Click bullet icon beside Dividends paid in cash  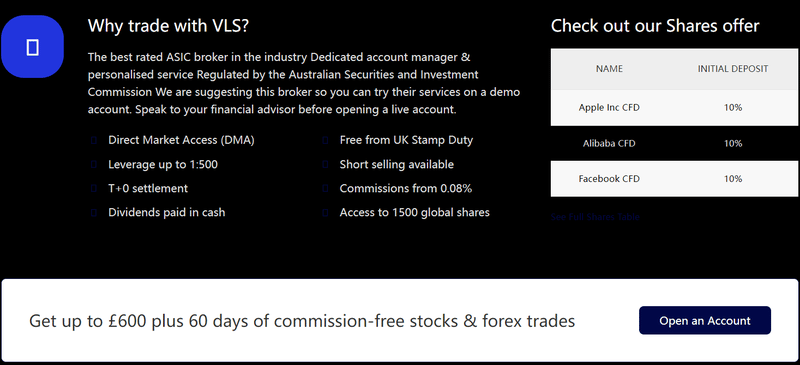[93, 212]
